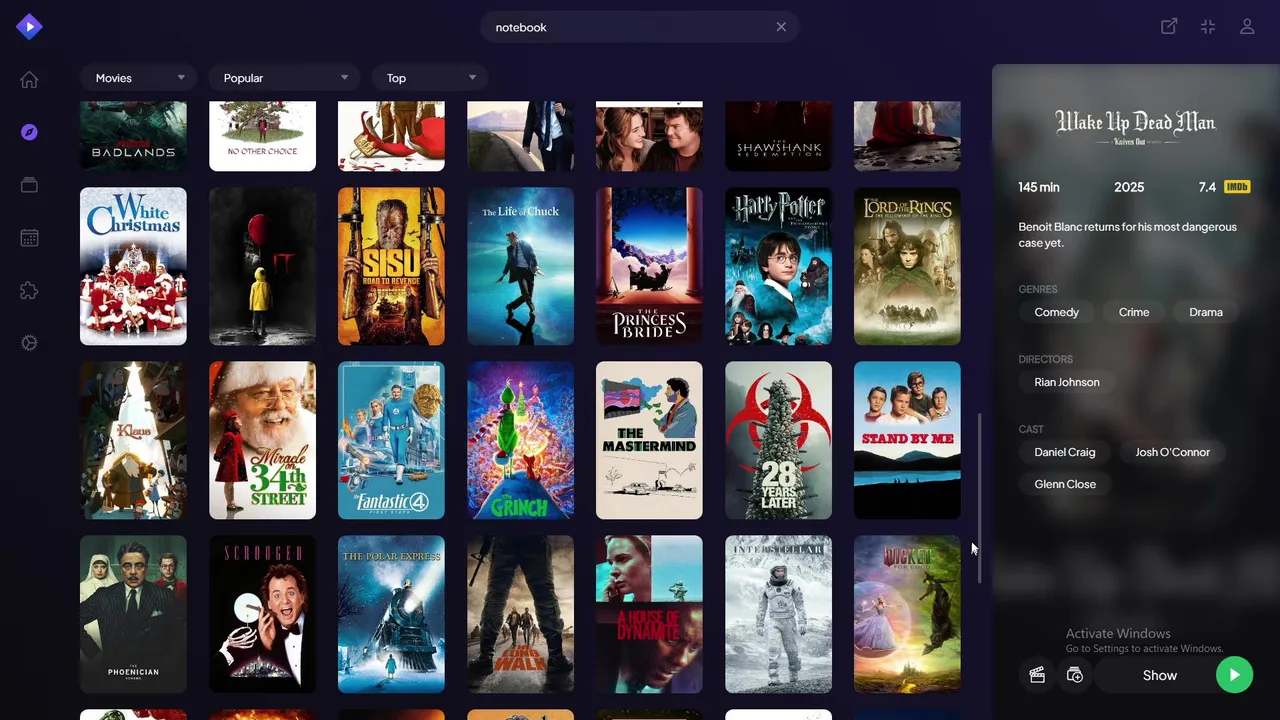Select the Crime genre chip
1280x720 pixels.
1134,312
